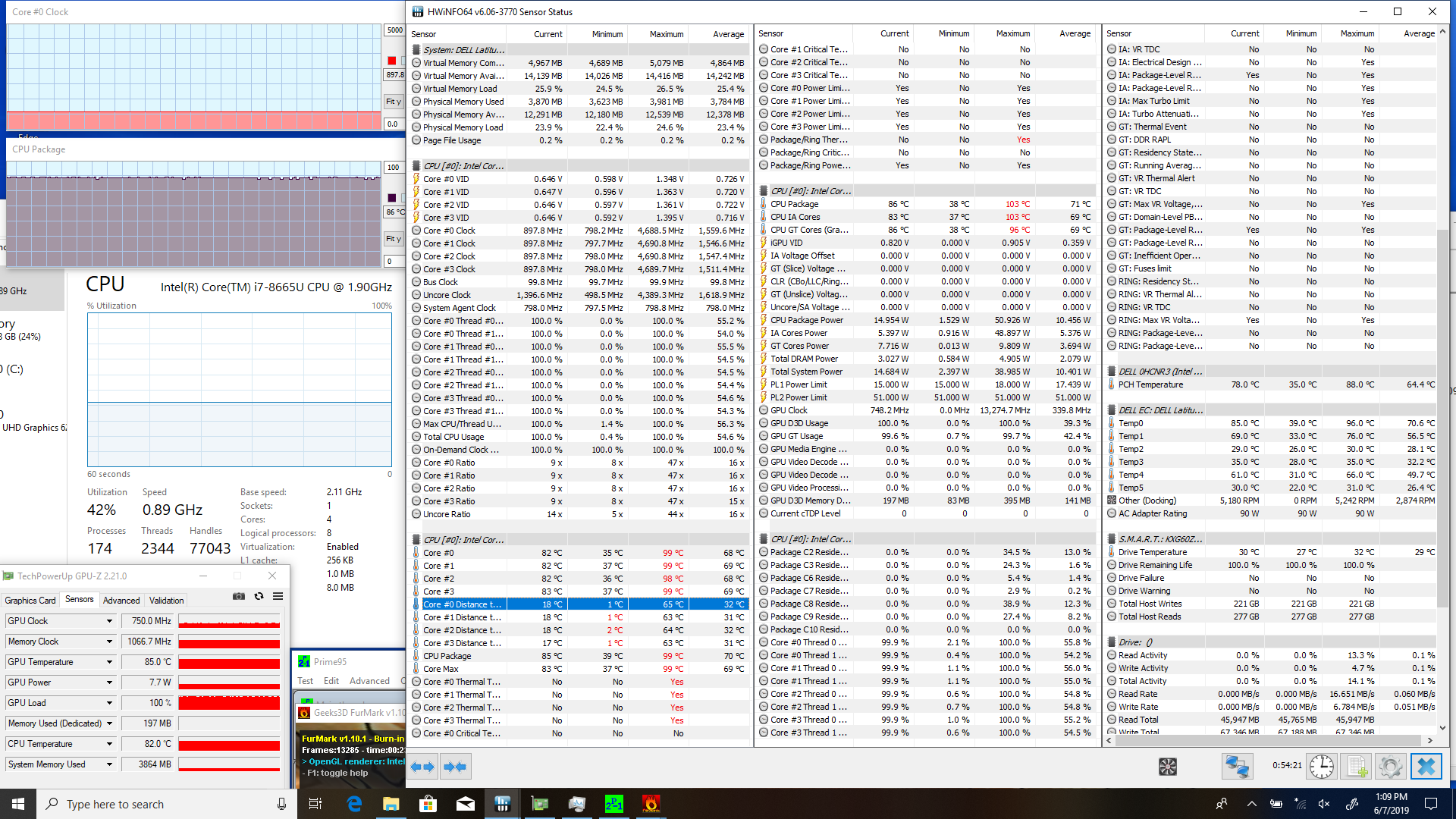Click Fit y button on Core #0 Clock graph

[x=394, y=102]
